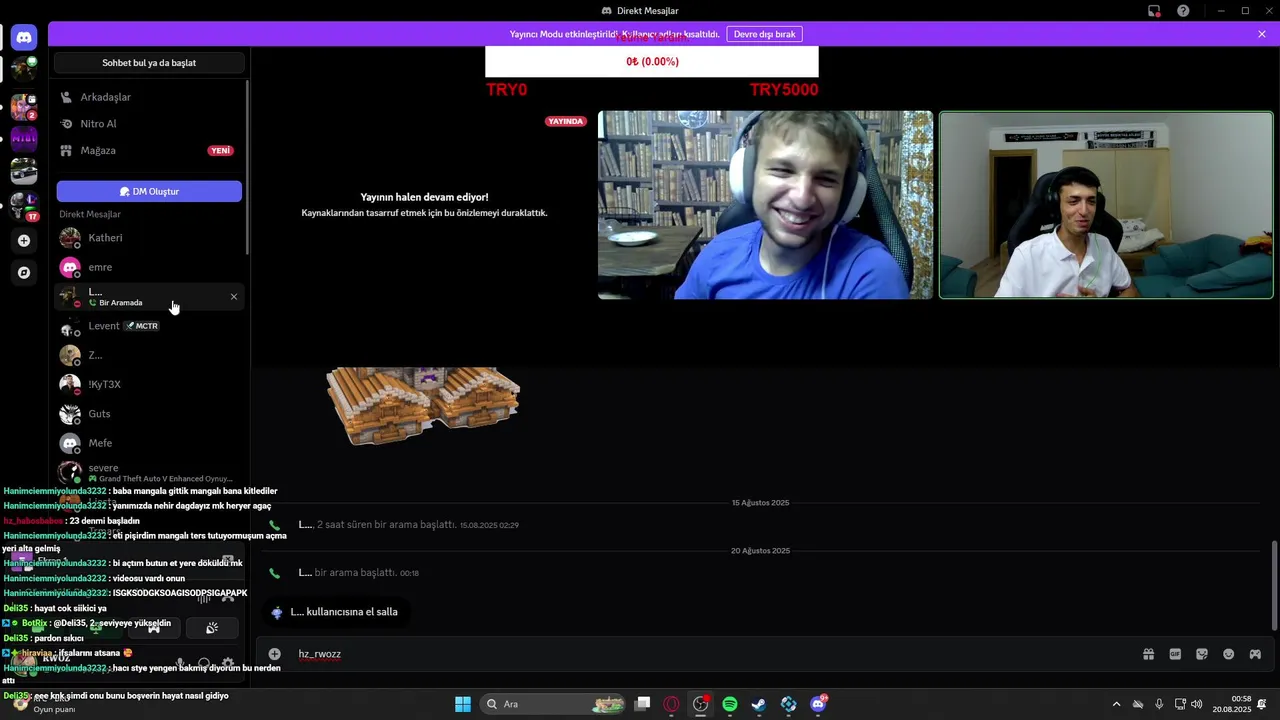Viewport: 1280px width, 720px height.
Task: Open DM with emre
Action: click(x=149, y=267)
